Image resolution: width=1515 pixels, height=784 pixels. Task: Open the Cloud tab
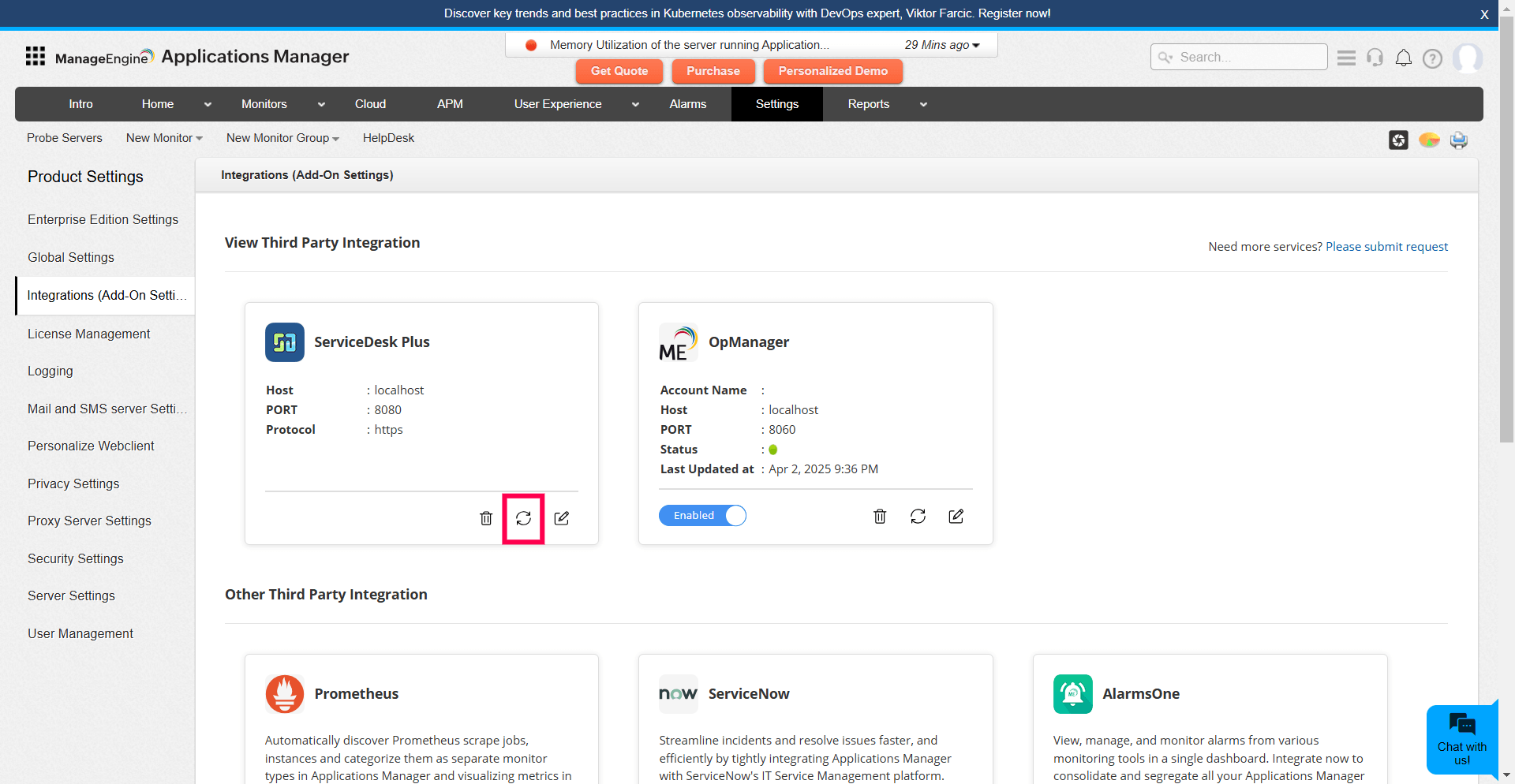(x=370, y=104)
